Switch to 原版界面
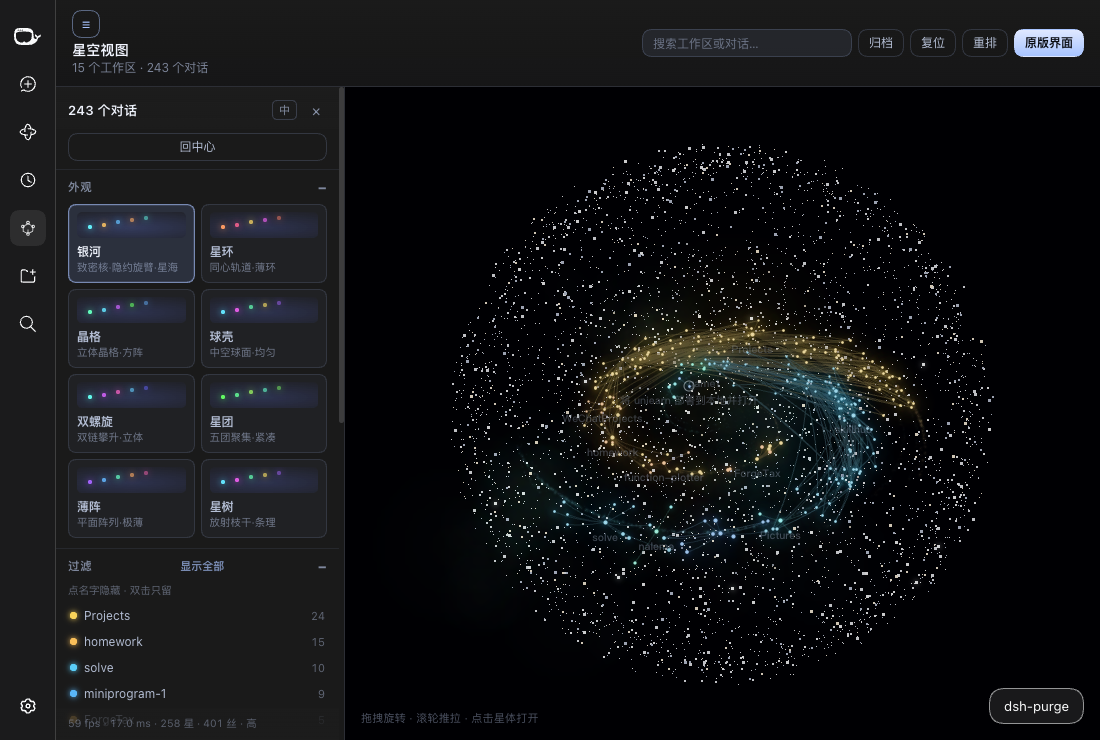1100x740 pixels. tap(1048, 43)
